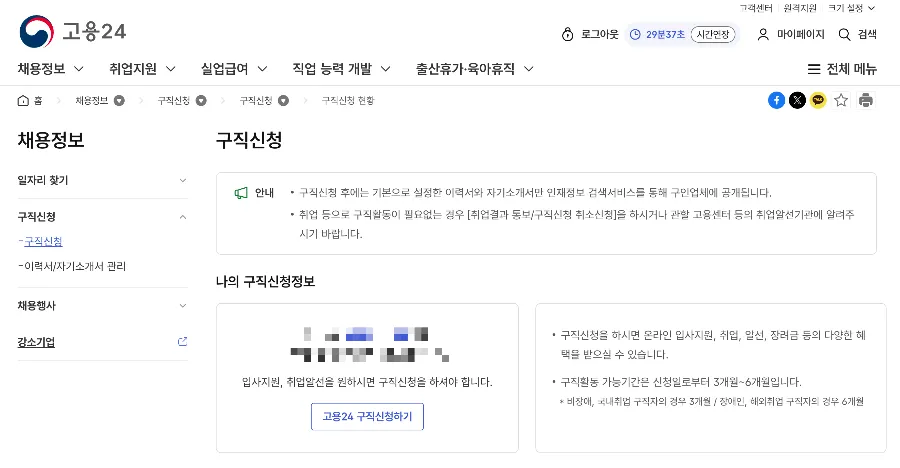Open 이력서/자기소개서 관리 sidebar link
900x468 pixels.
click(76, 266)
